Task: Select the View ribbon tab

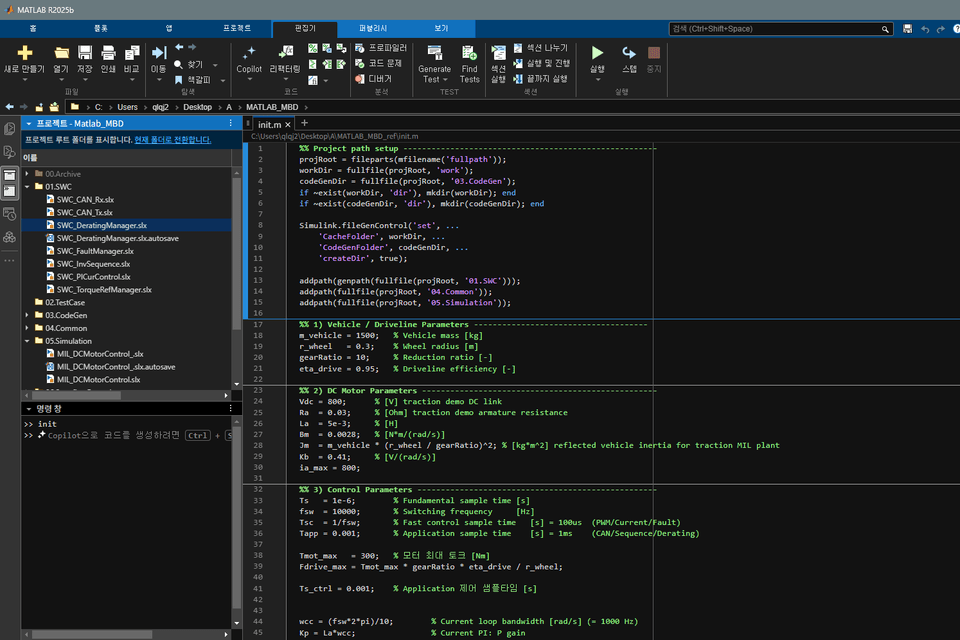Action: point(441,29)
